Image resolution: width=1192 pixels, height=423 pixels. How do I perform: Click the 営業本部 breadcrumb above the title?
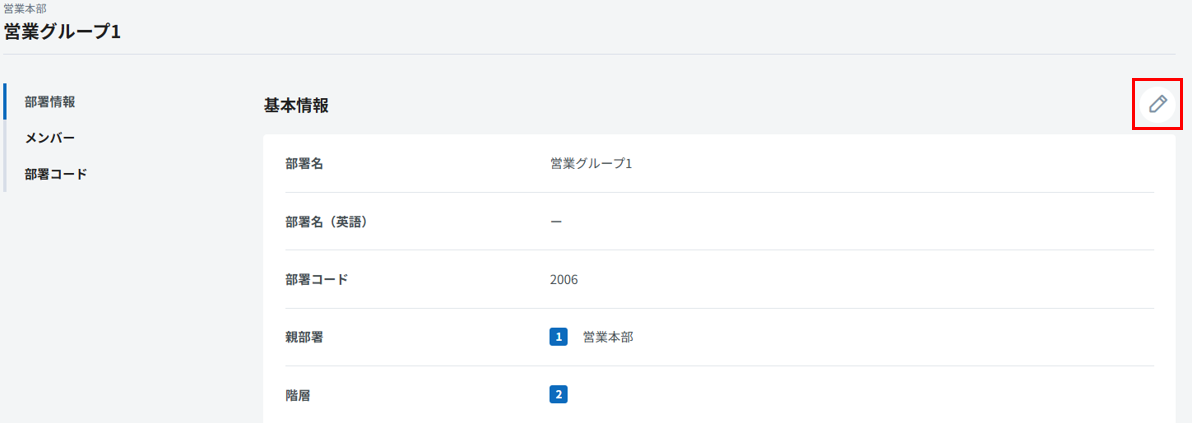tap(25, 8)
